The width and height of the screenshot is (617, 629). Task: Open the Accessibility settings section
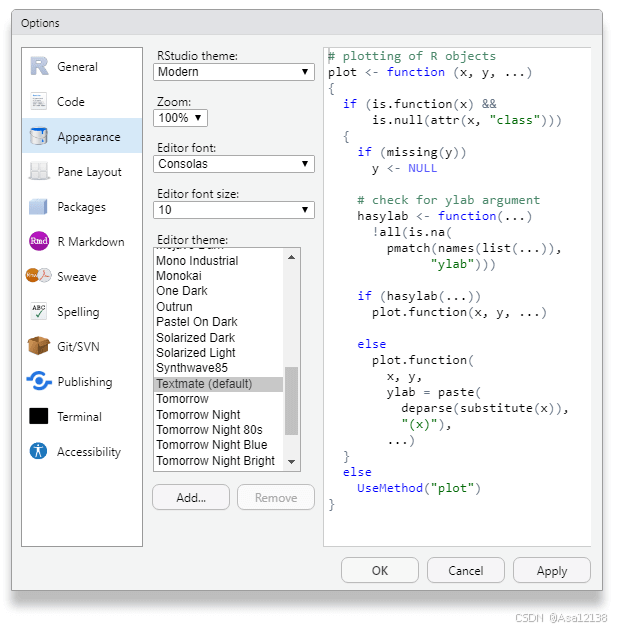[x=82, y=451]
